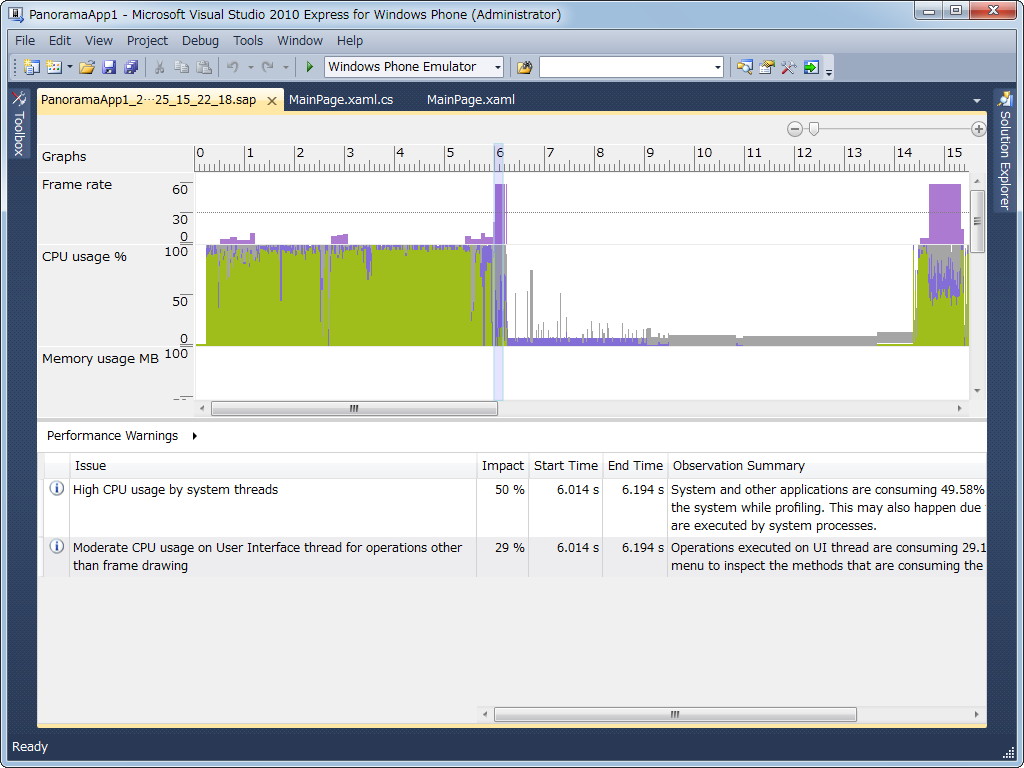This screenshot has width=1024, height=768.
Task: Select the High CPU usage by system threads row
Action: 515,507
